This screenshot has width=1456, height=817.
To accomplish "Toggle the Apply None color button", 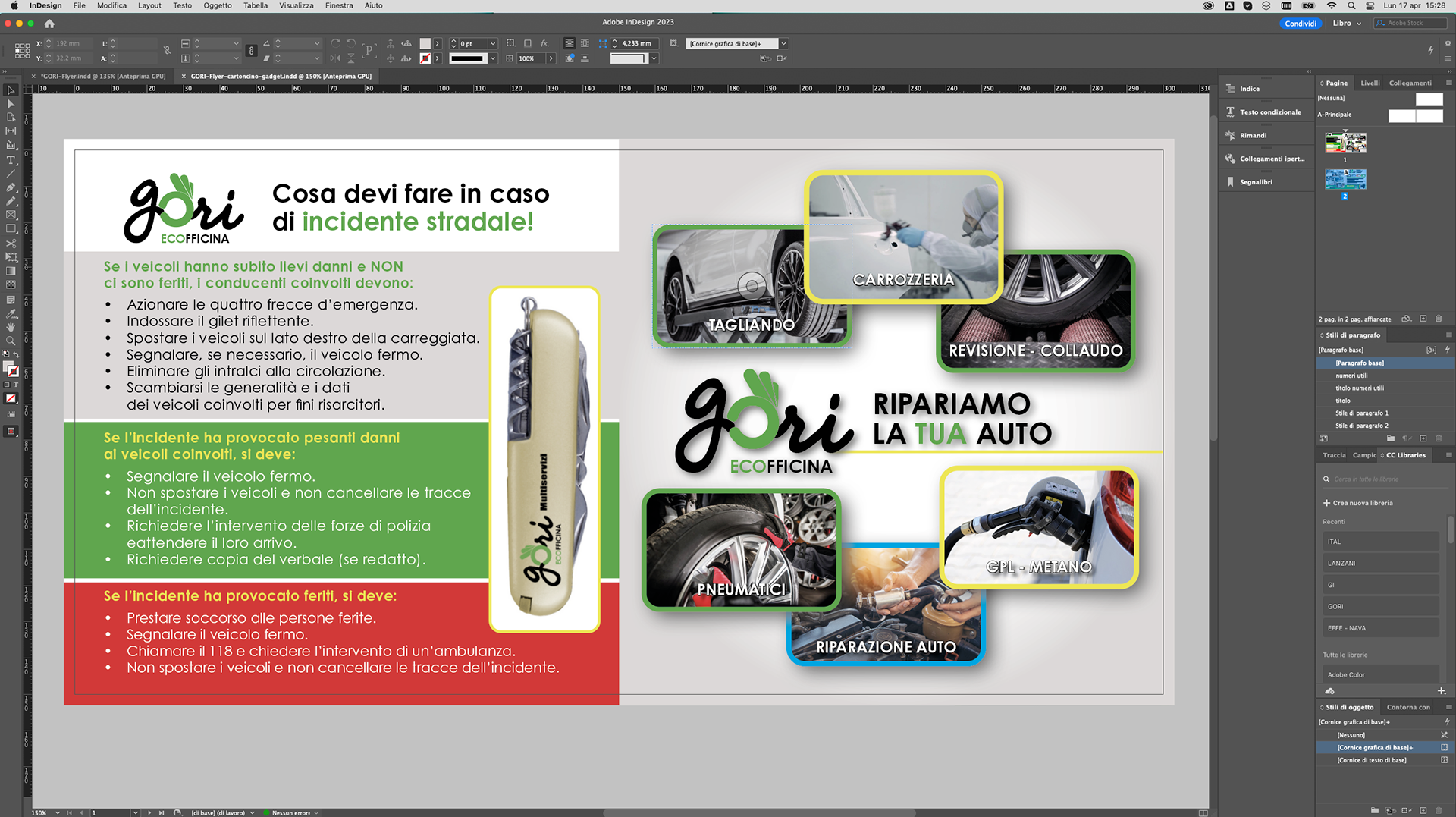I will 11,398.
